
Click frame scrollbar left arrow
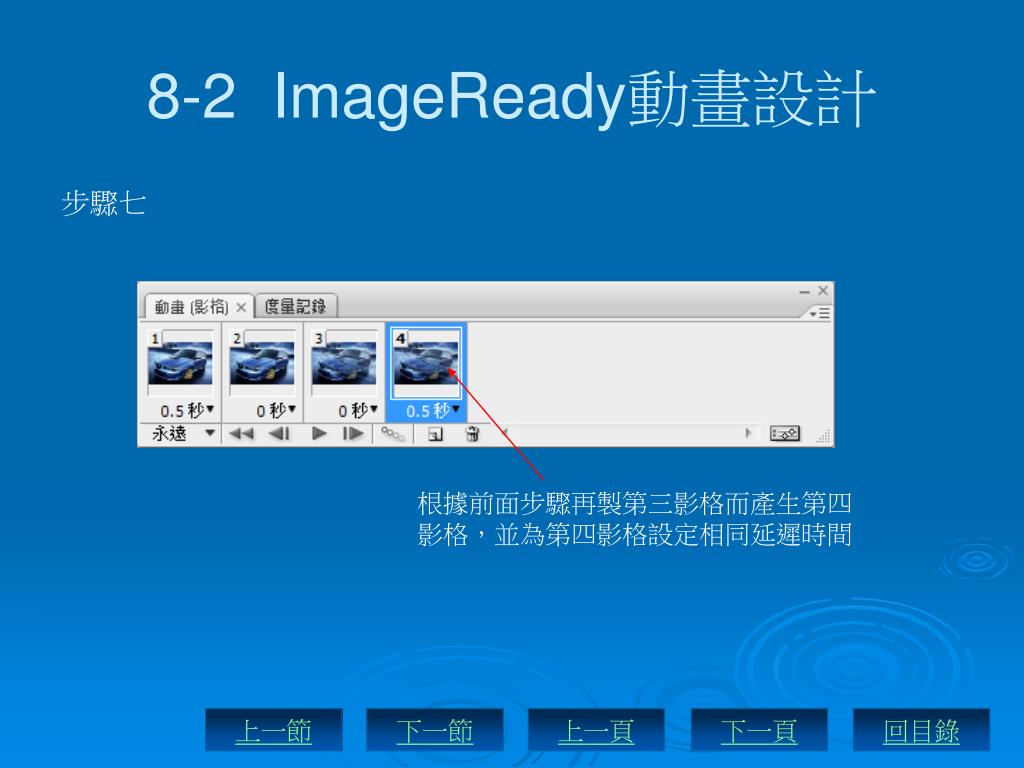coord(504,433)
